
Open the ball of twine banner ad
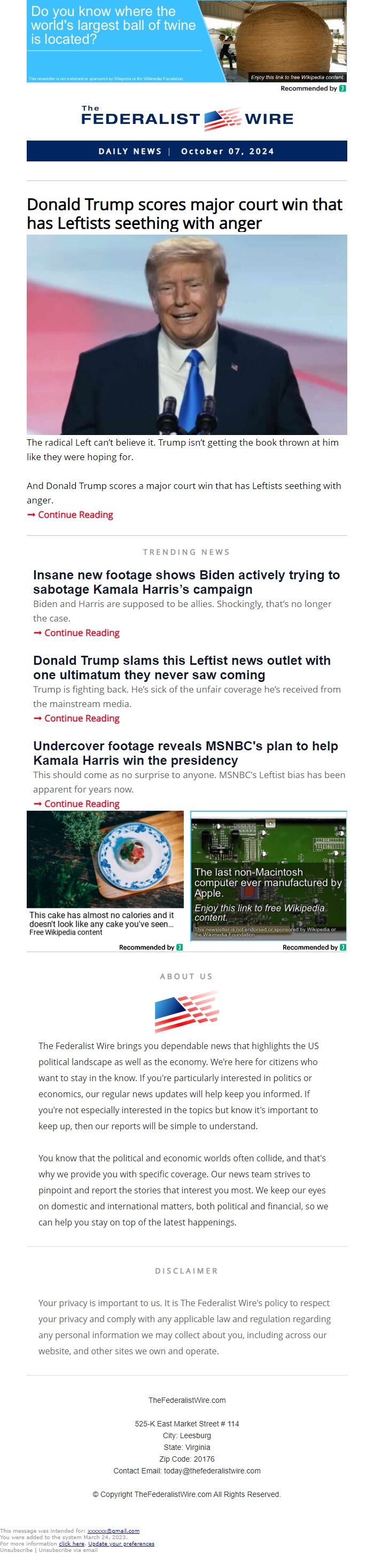186,41
